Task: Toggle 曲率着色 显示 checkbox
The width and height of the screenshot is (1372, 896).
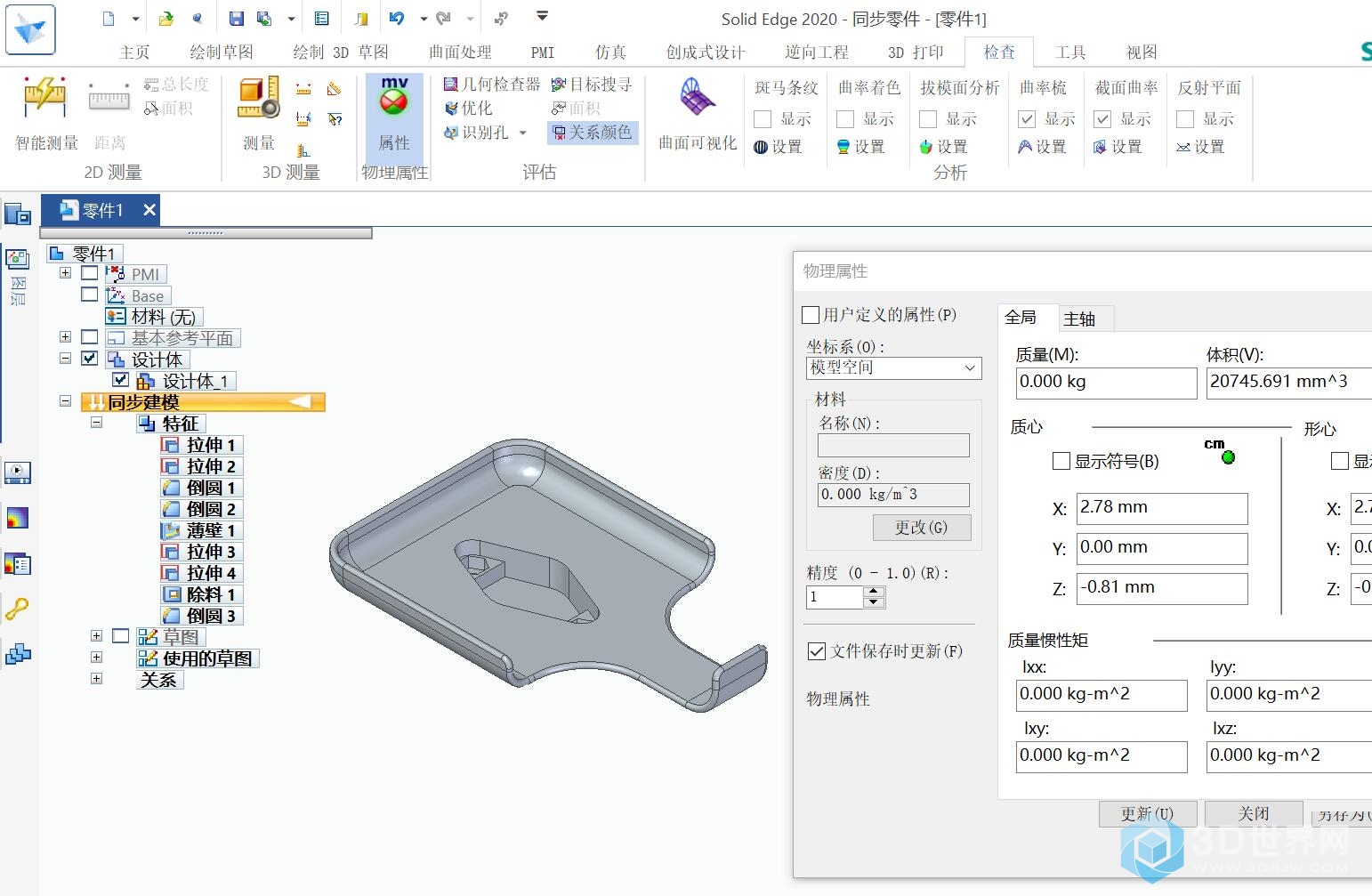Action: click(x=846, y=119)
